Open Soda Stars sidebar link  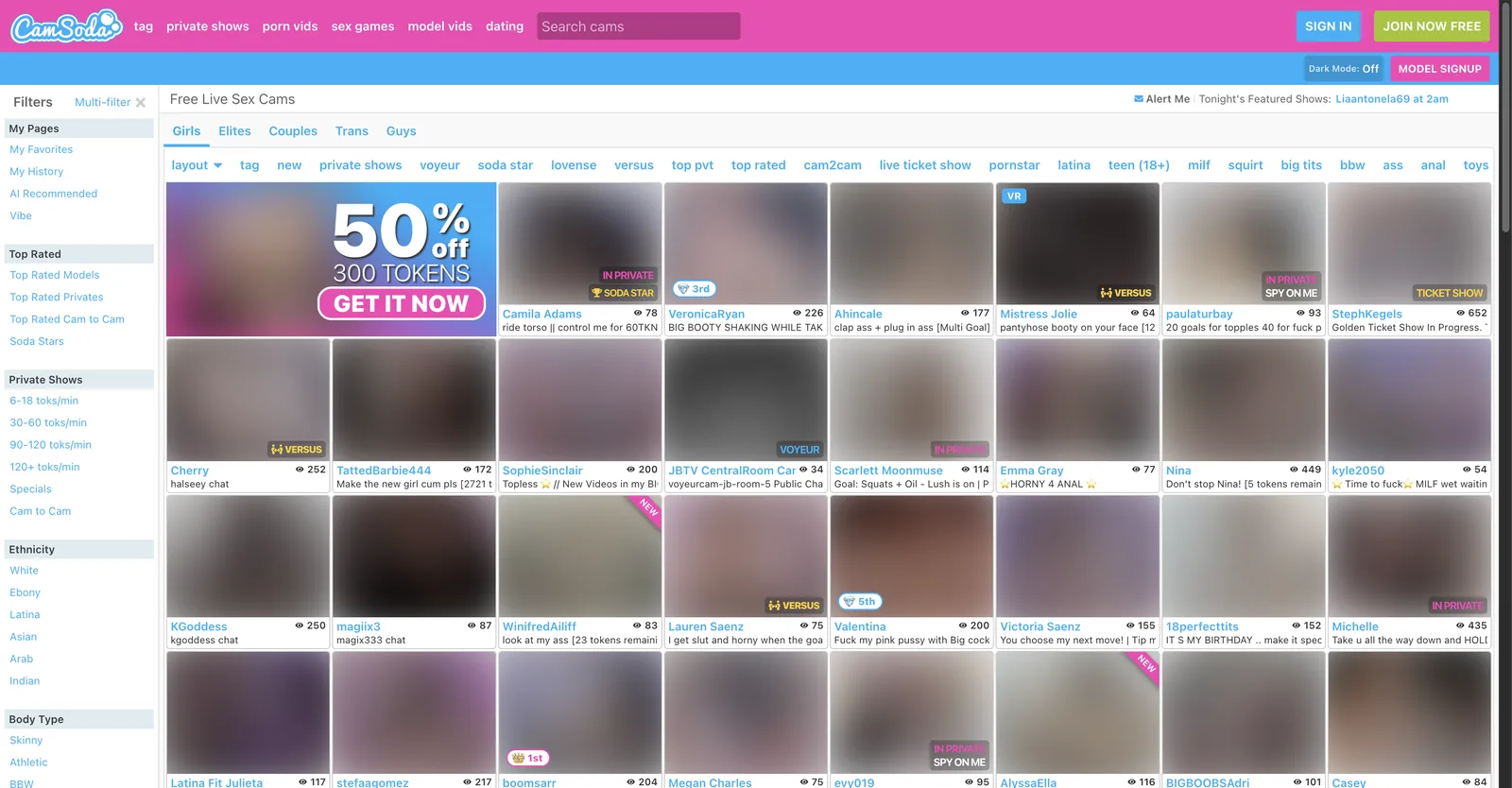[37, 341]
